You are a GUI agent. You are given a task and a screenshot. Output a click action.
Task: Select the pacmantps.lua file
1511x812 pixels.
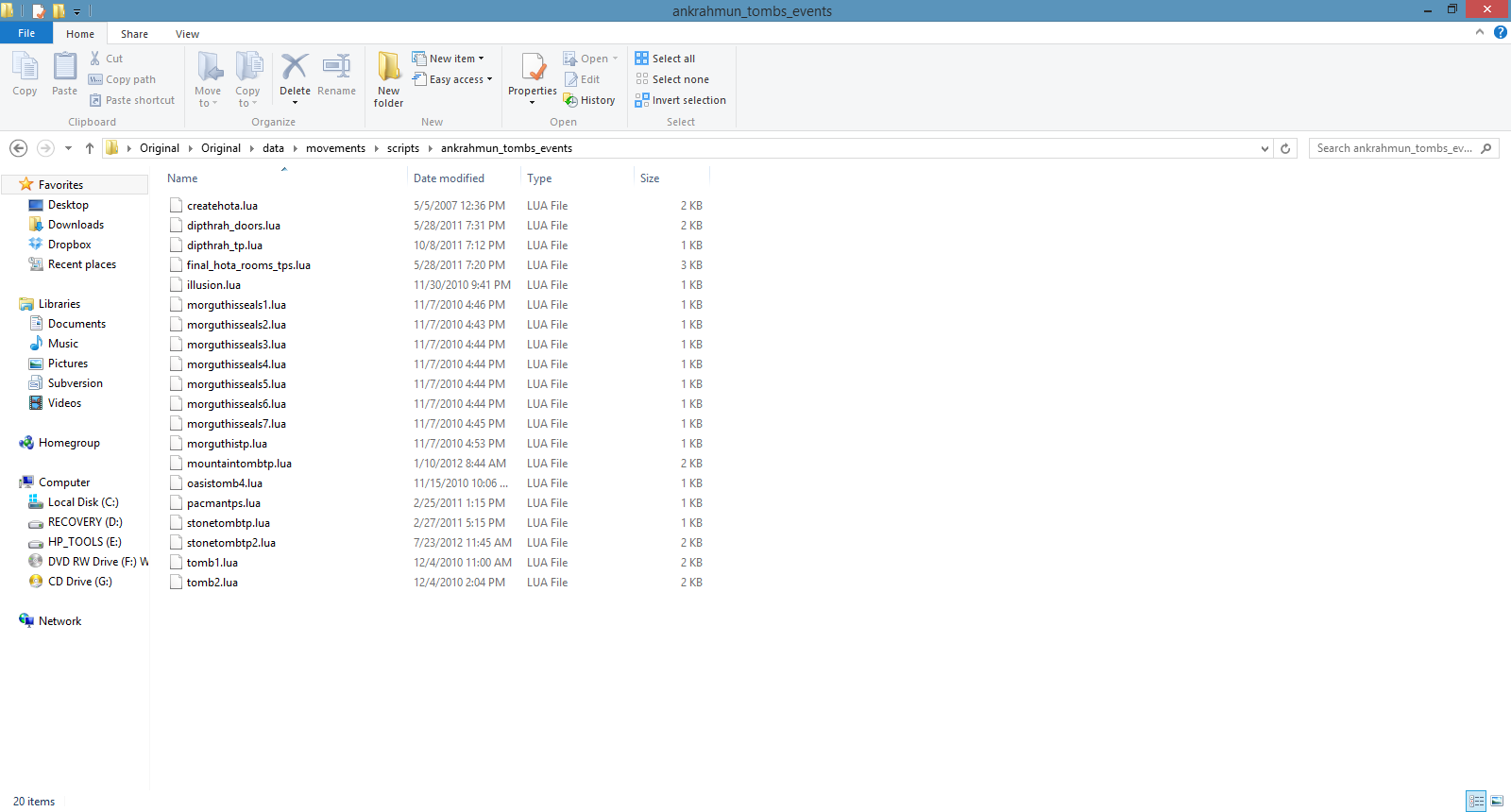224,503
